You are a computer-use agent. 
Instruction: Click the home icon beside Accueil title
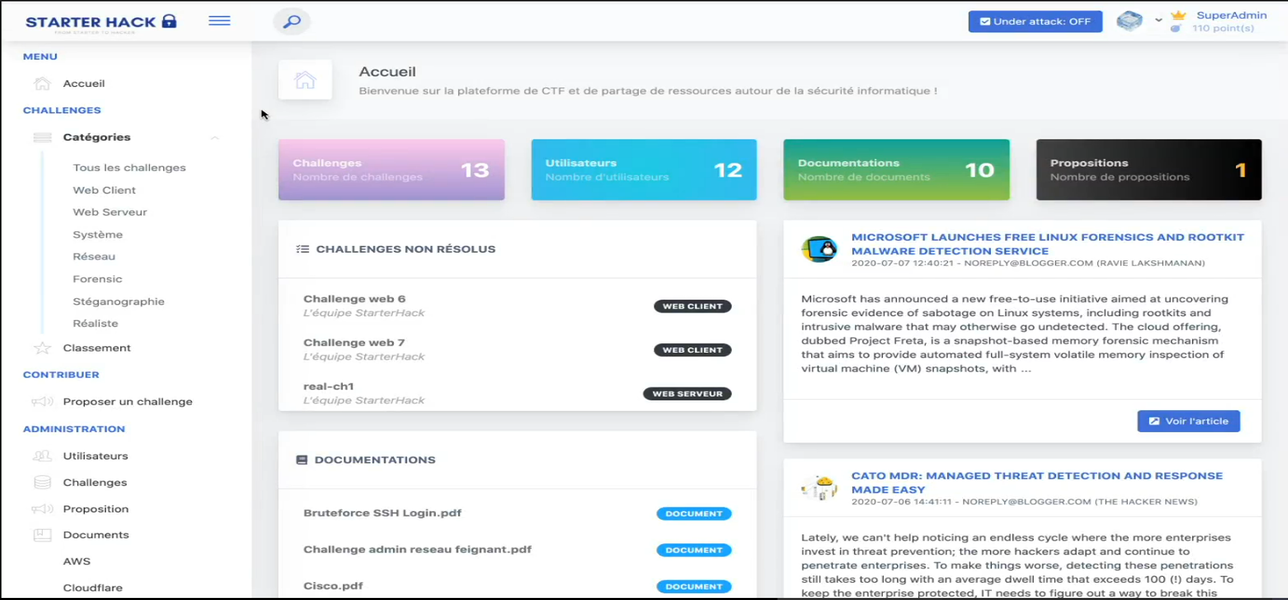coord(305,80)
